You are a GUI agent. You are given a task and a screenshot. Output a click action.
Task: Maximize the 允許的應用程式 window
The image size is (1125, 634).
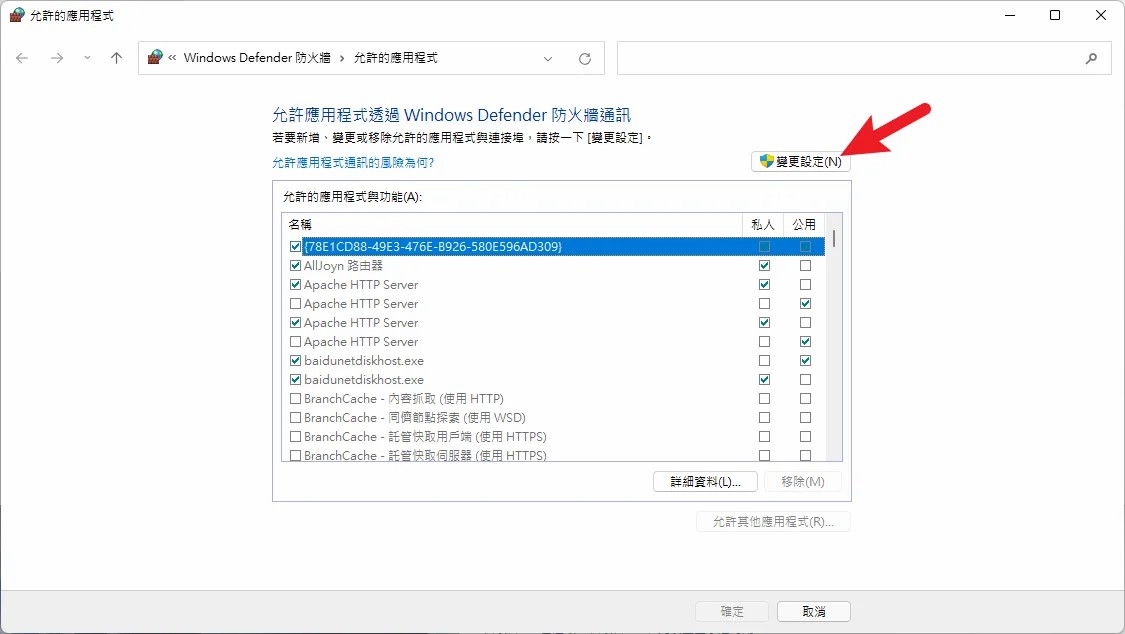(1055, 15)
